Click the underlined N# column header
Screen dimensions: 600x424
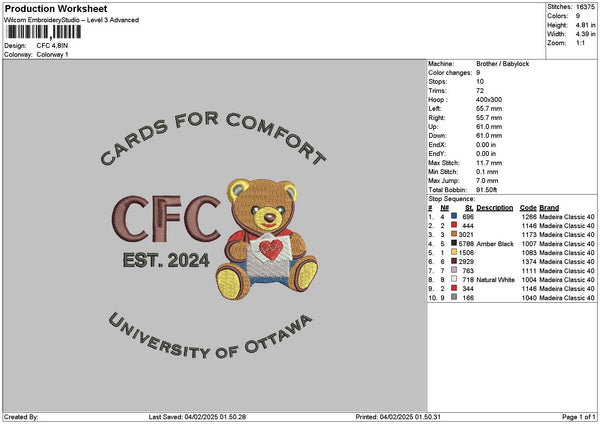444,208
